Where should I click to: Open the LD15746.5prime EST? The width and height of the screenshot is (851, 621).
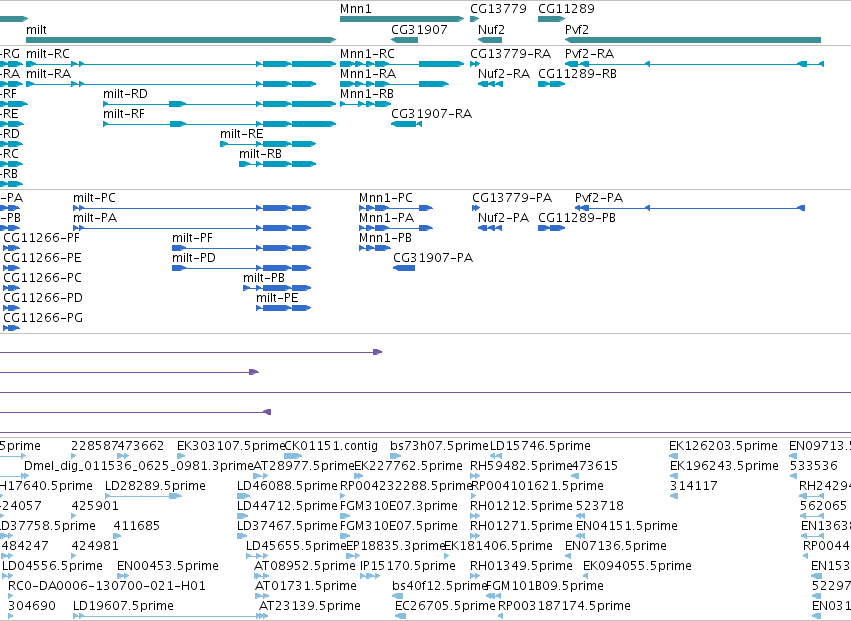[540, 446]
